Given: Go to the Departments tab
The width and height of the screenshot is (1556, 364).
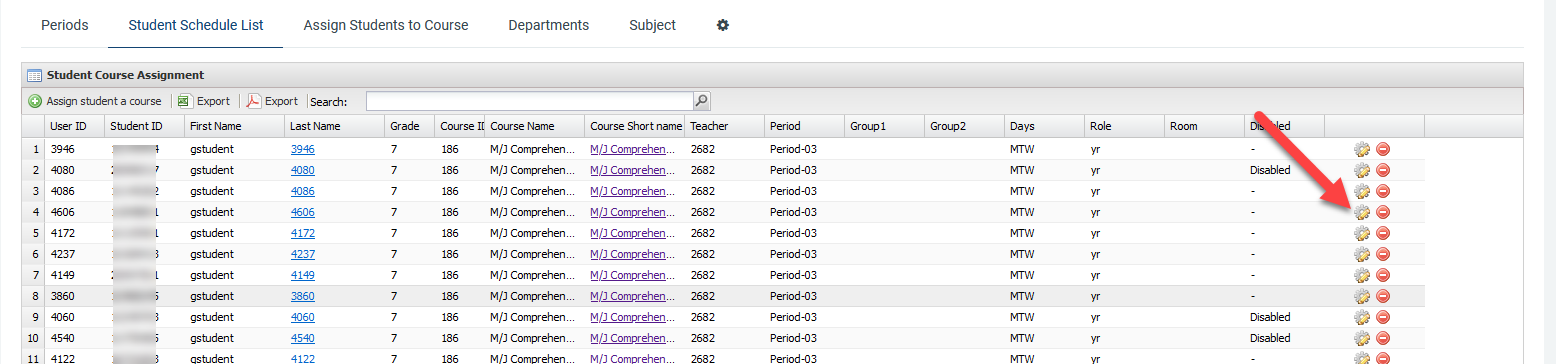Looking at the screenshot, I should [548, 25].
